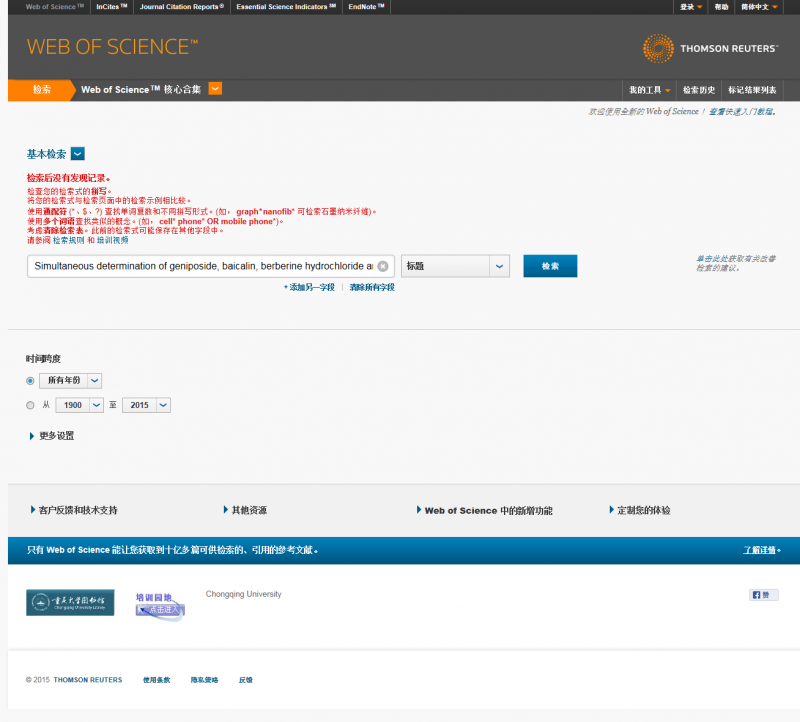Open the orange database selector arrow
Image resolution: width=800 pixels, height=722 pixels.
pos(215,89)
